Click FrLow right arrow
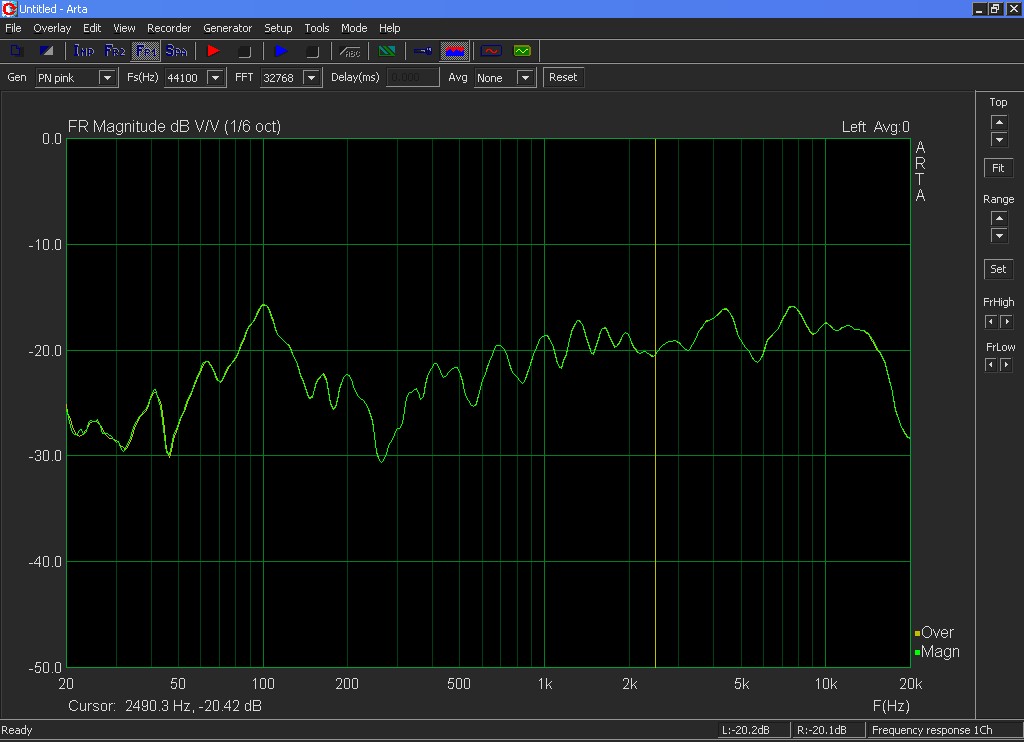The image size is (1024, 742). coord(1006,364)
